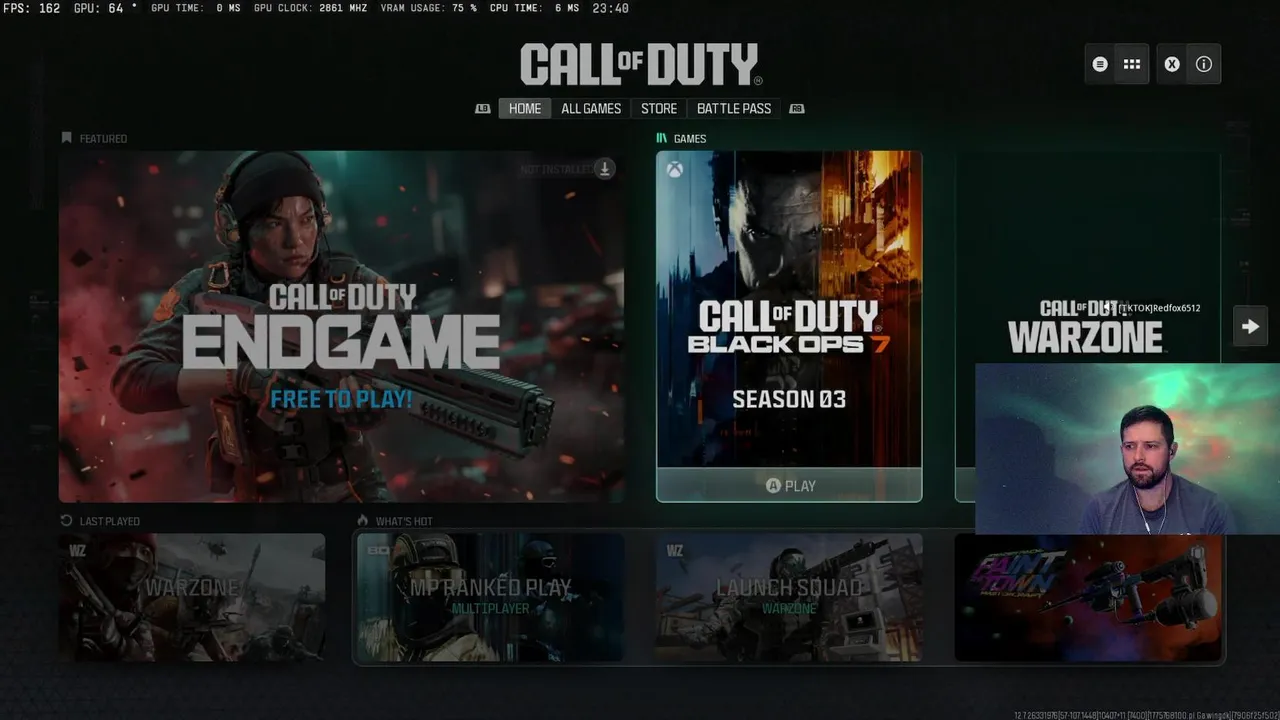Open the featured Endgame banner
Screen dimensions: 1280x720
[x=342, y=326]
